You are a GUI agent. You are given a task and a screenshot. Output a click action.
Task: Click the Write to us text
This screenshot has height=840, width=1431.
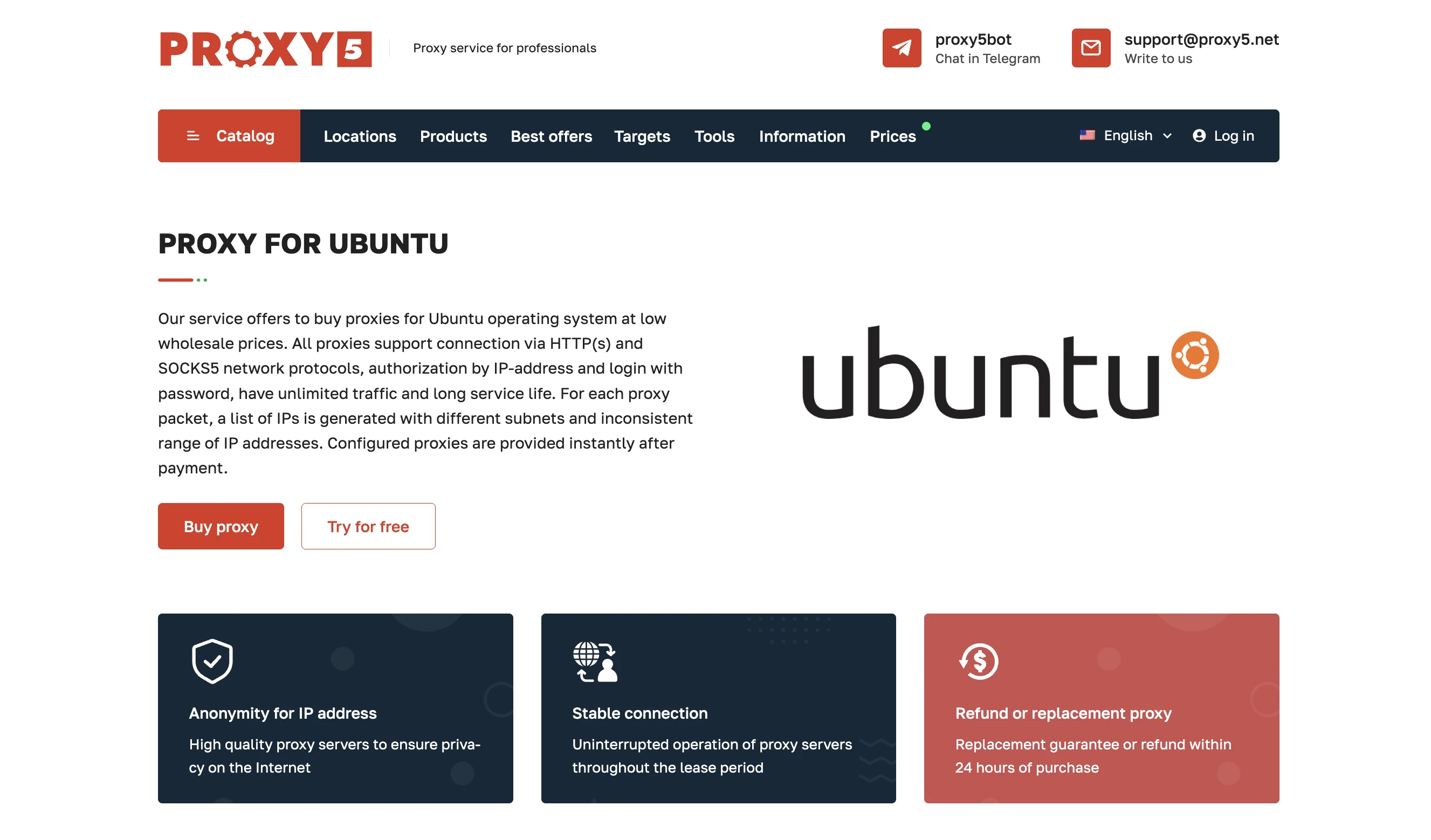1158,59
